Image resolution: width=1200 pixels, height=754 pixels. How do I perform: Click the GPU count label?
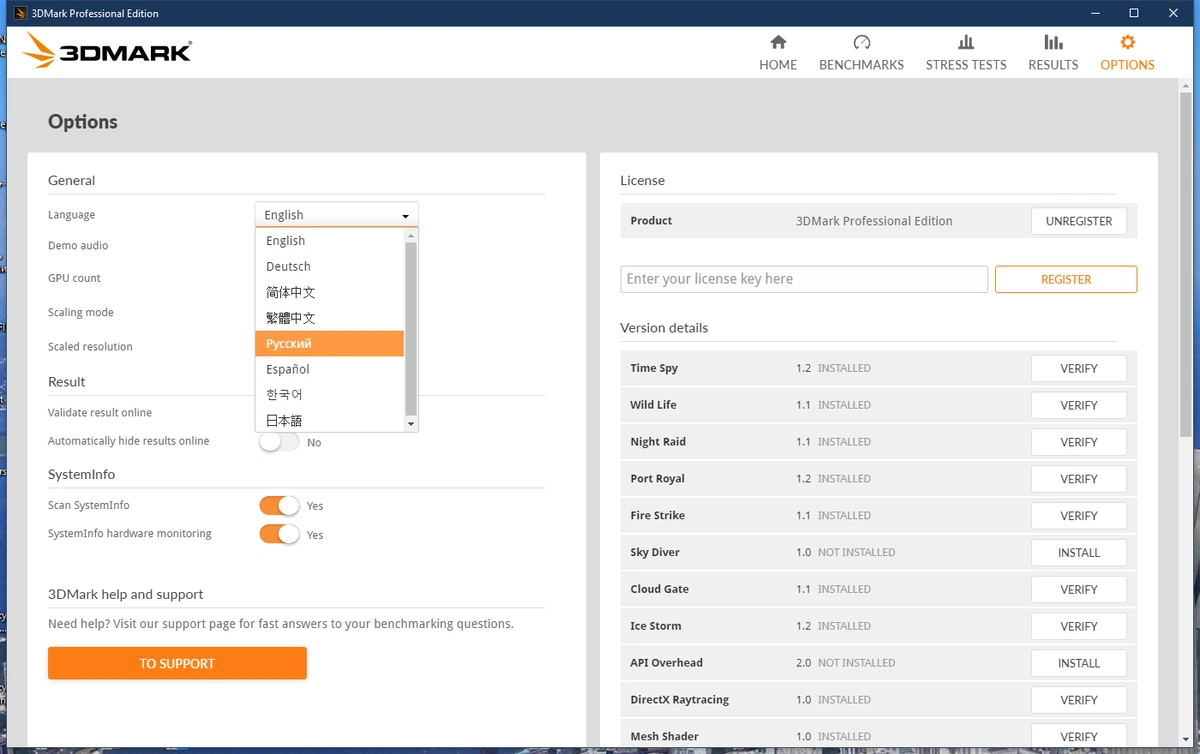click(74, 278)
